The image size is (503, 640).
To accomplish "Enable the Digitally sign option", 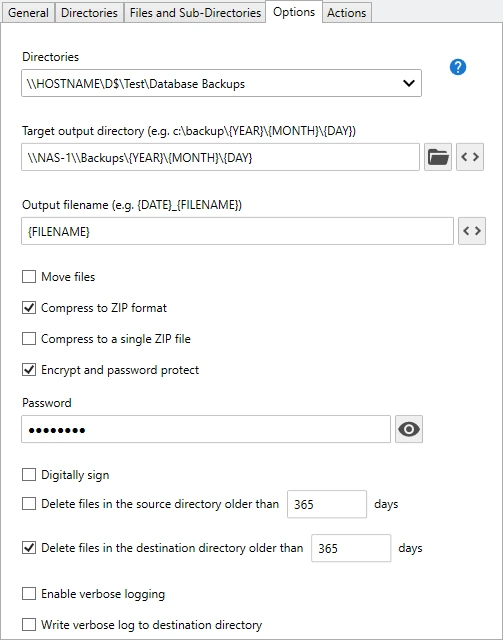I will click(29, 475).
